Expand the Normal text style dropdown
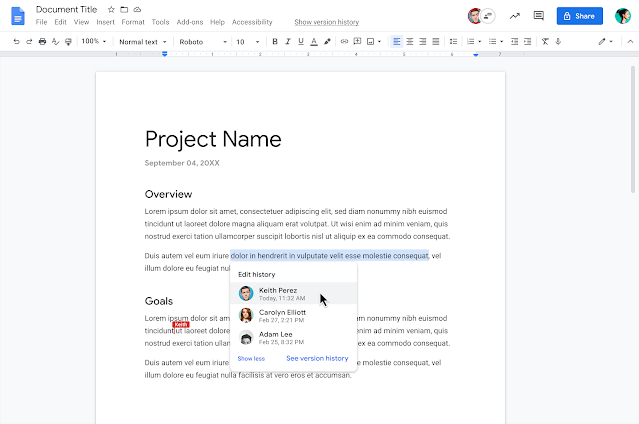This screenshot has width=639, height=424. tap(139, 42)
